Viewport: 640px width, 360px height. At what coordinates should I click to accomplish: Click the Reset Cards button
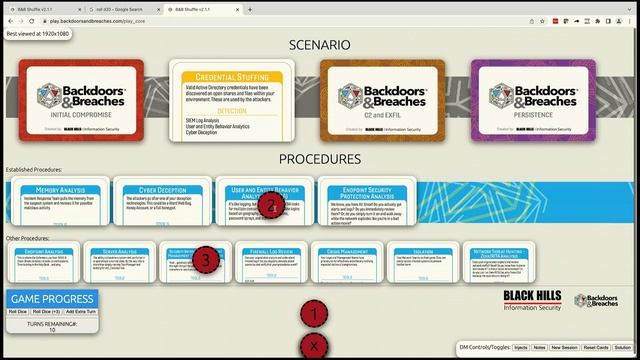coord(596,347)
